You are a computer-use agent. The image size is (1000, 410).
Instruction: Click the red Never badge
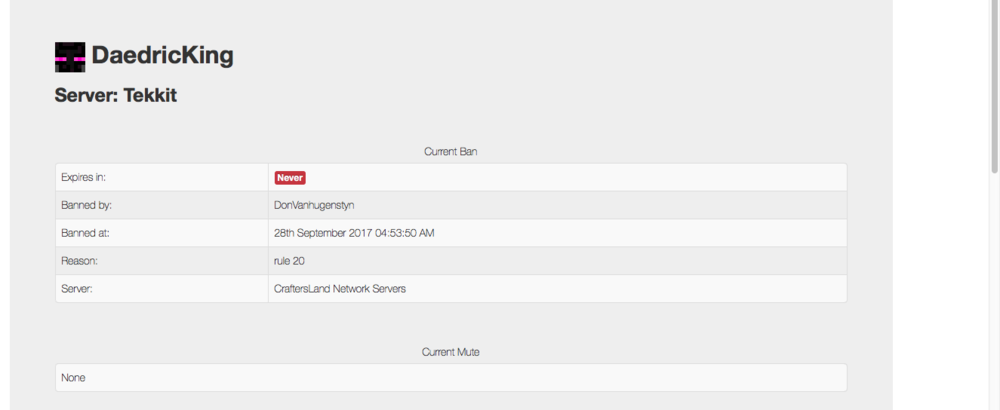point(290,177)
